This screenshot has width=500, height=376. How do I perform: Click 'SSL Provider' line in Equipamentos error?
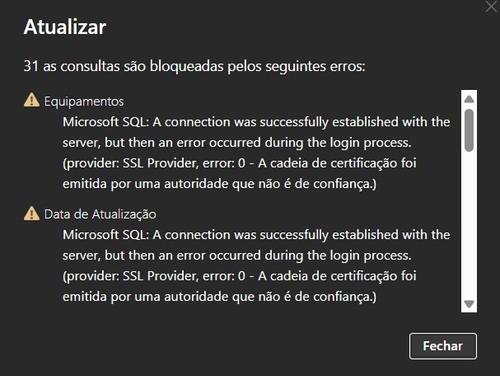click(240, 163)
